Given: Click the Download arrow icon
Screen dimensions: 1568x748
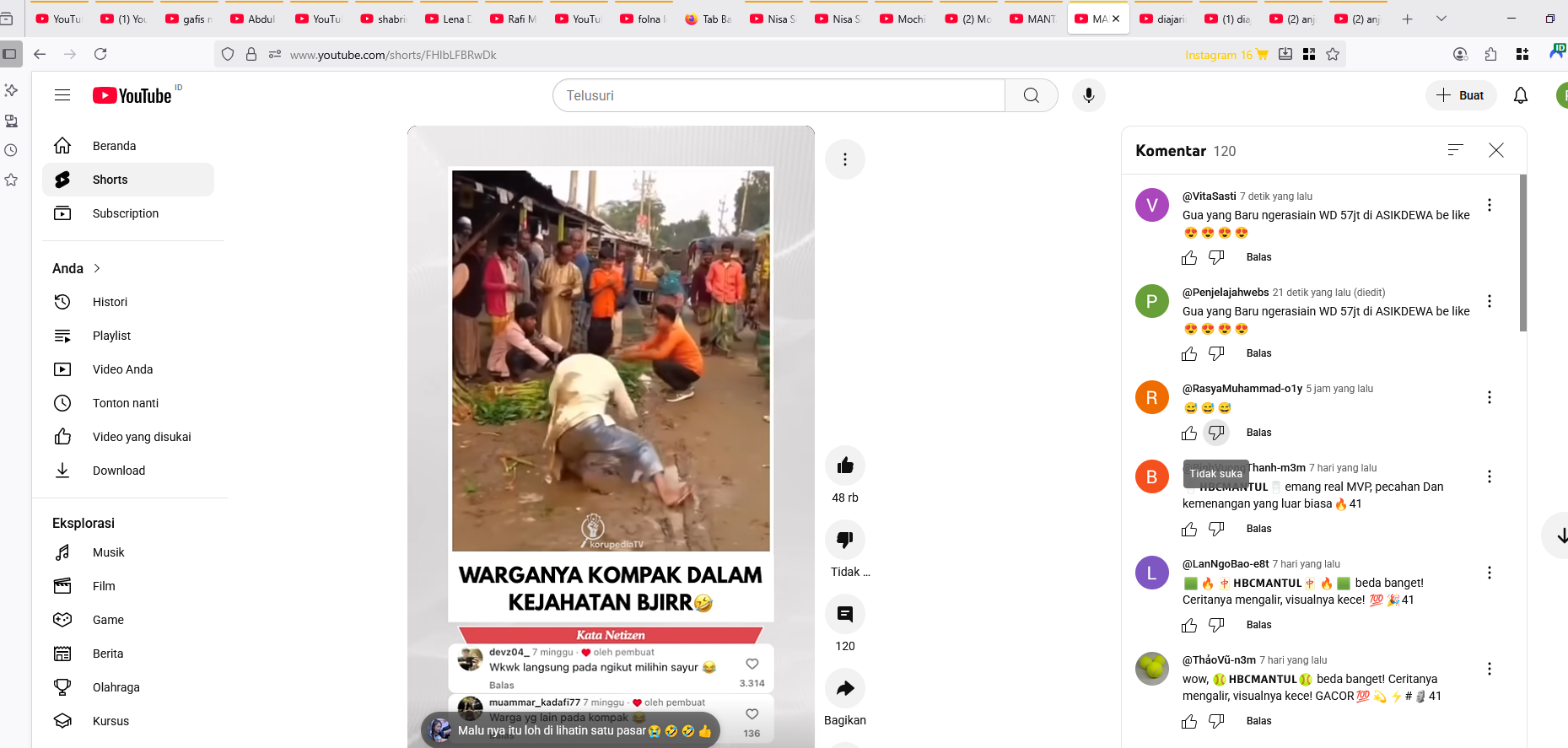Looking at the screenshot, I should pyautogui.click(x=62, y=471).
